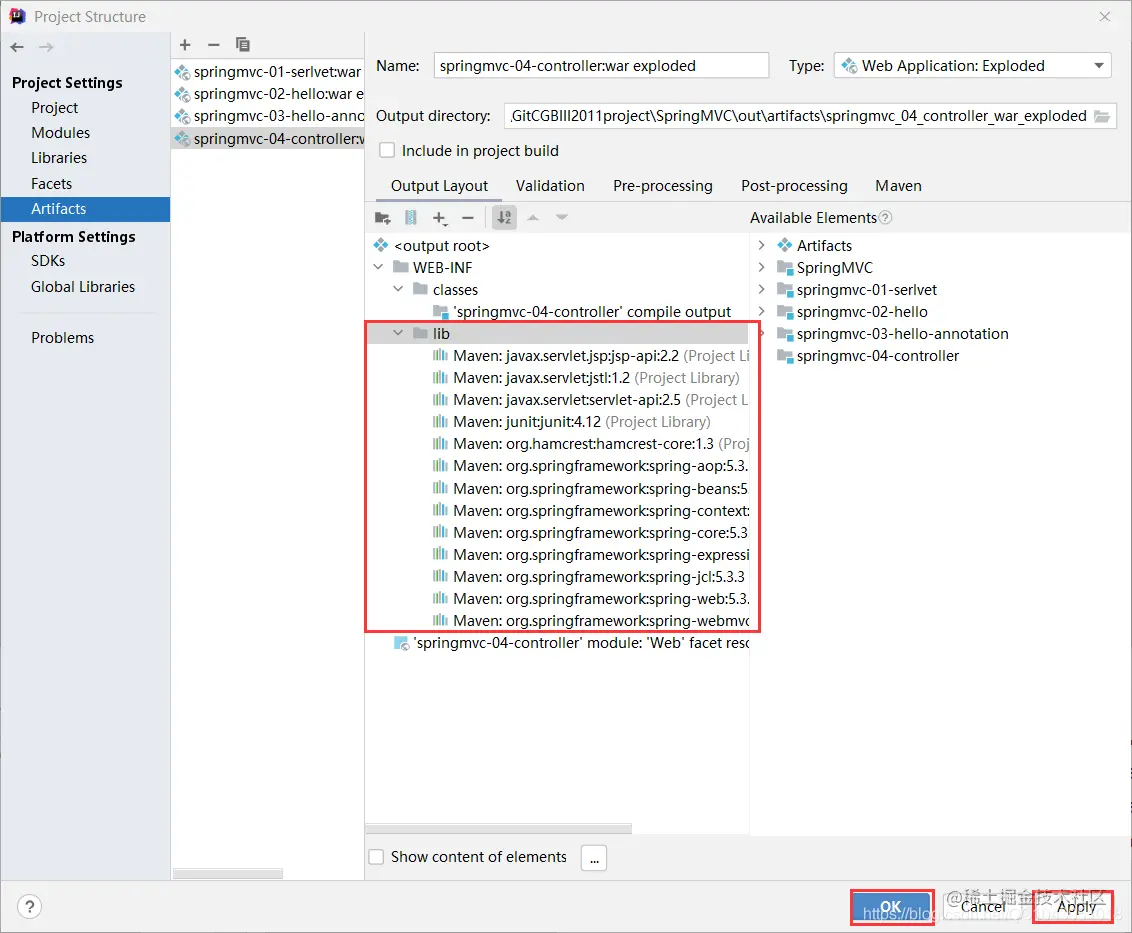Select springmvc-03-hello-annotation in Available Elements

892,334
